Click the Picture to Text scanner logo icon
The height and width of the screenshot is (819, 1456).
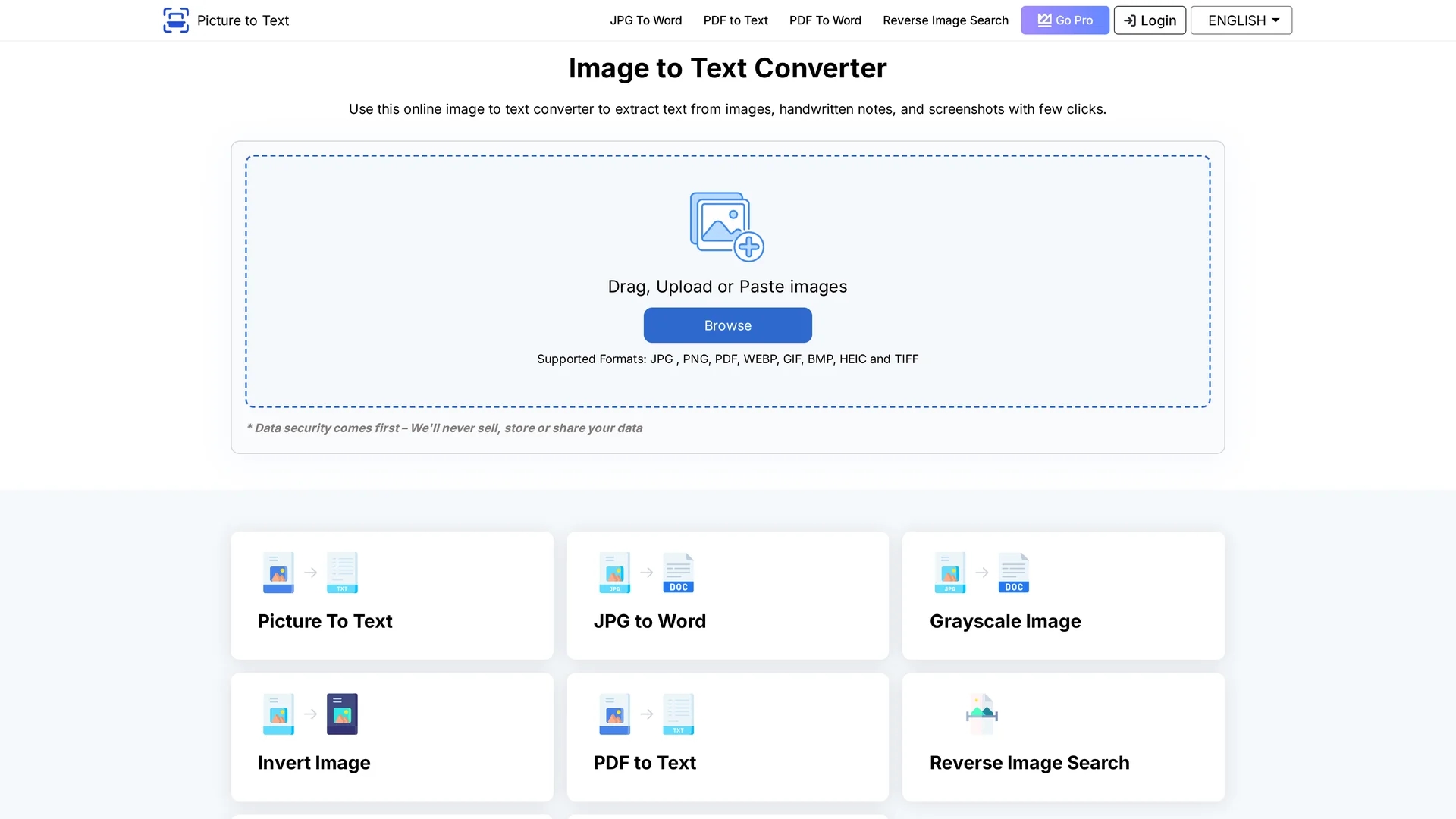(176, 20)
